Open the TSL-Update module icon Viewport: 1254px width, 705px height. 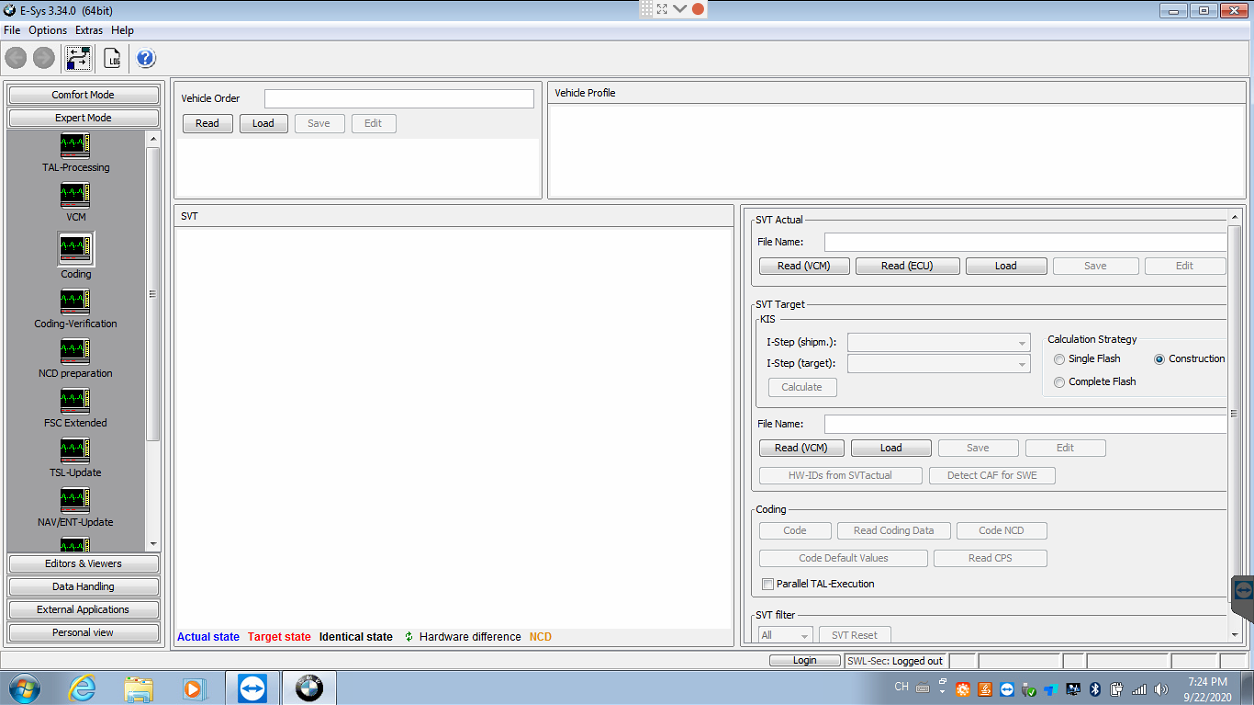75,451
